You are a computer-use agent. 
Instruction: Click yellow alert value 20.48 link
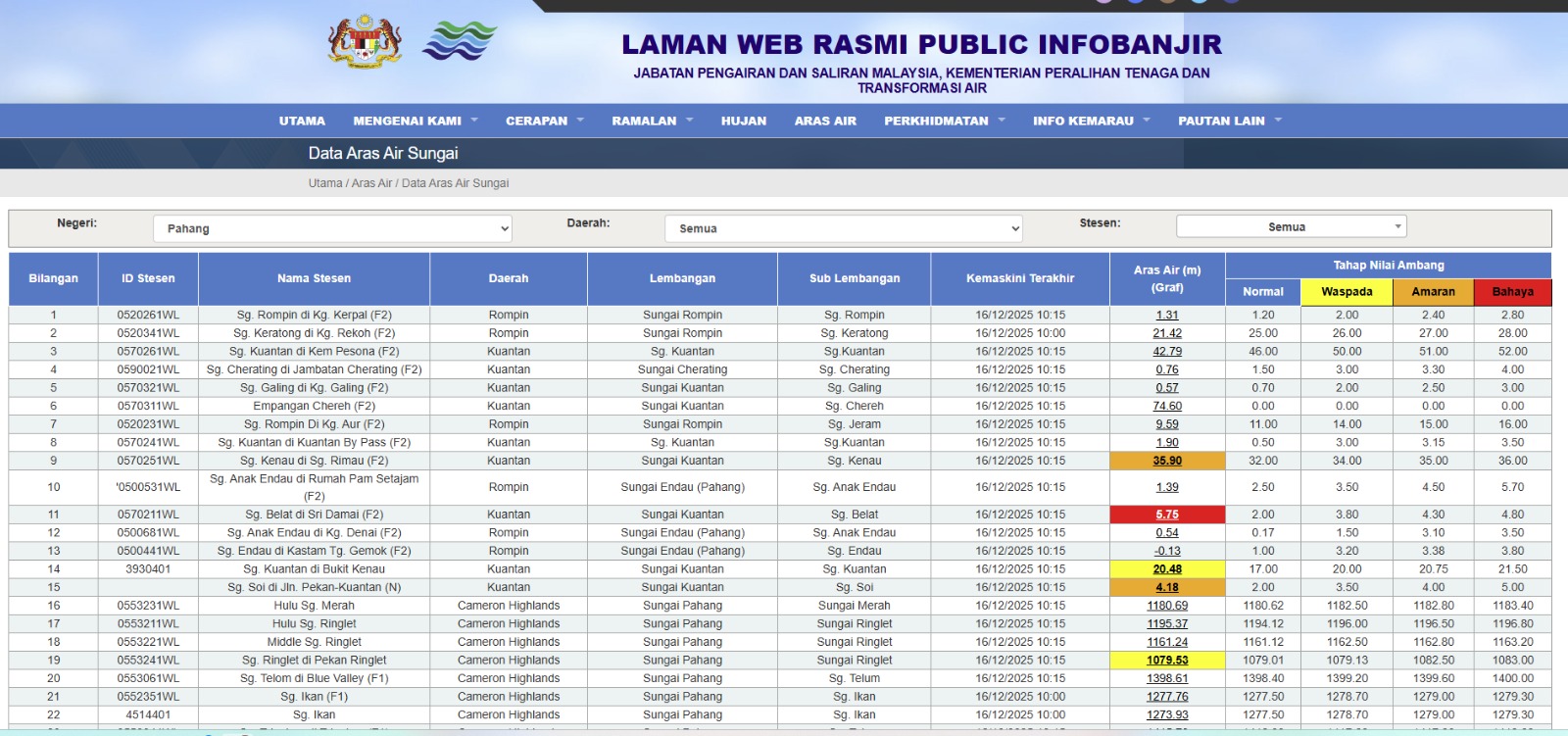coord(1166,569)
